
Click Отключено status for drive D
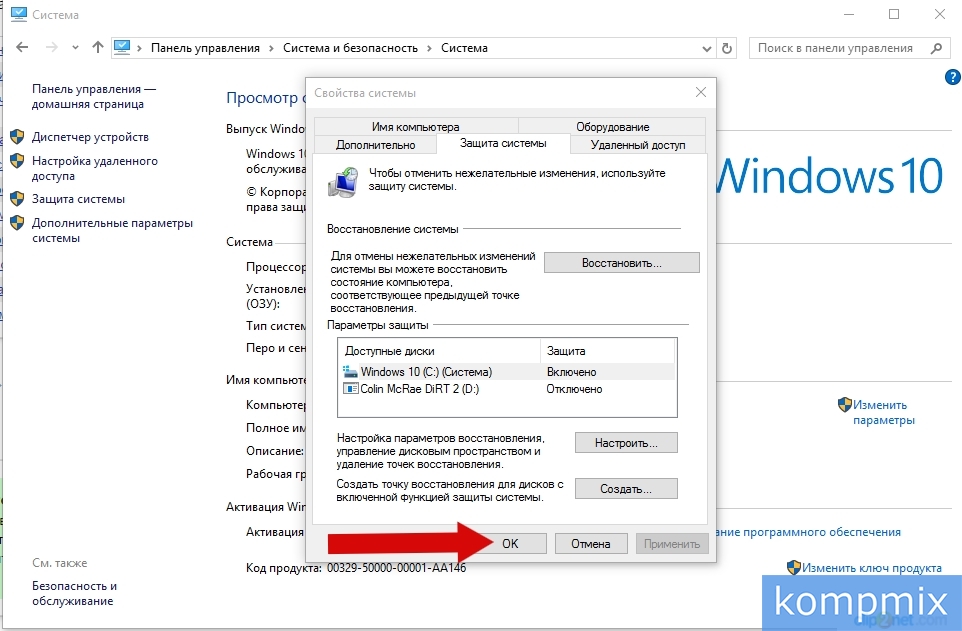pyautogui.click(x=574, y=389)
